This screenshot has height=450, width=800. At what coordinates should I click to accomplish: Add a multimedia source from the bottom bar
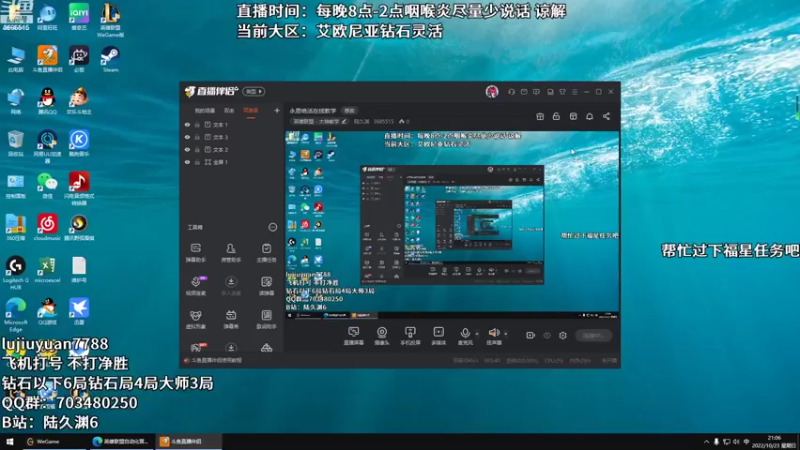[439, 336]
